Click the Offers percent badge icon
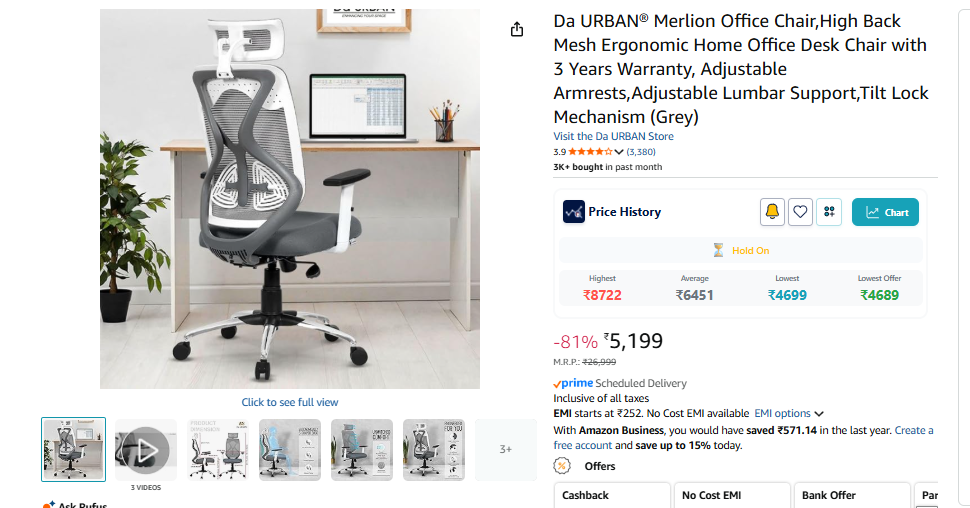 pyautogui.click(x=562, y=465)
